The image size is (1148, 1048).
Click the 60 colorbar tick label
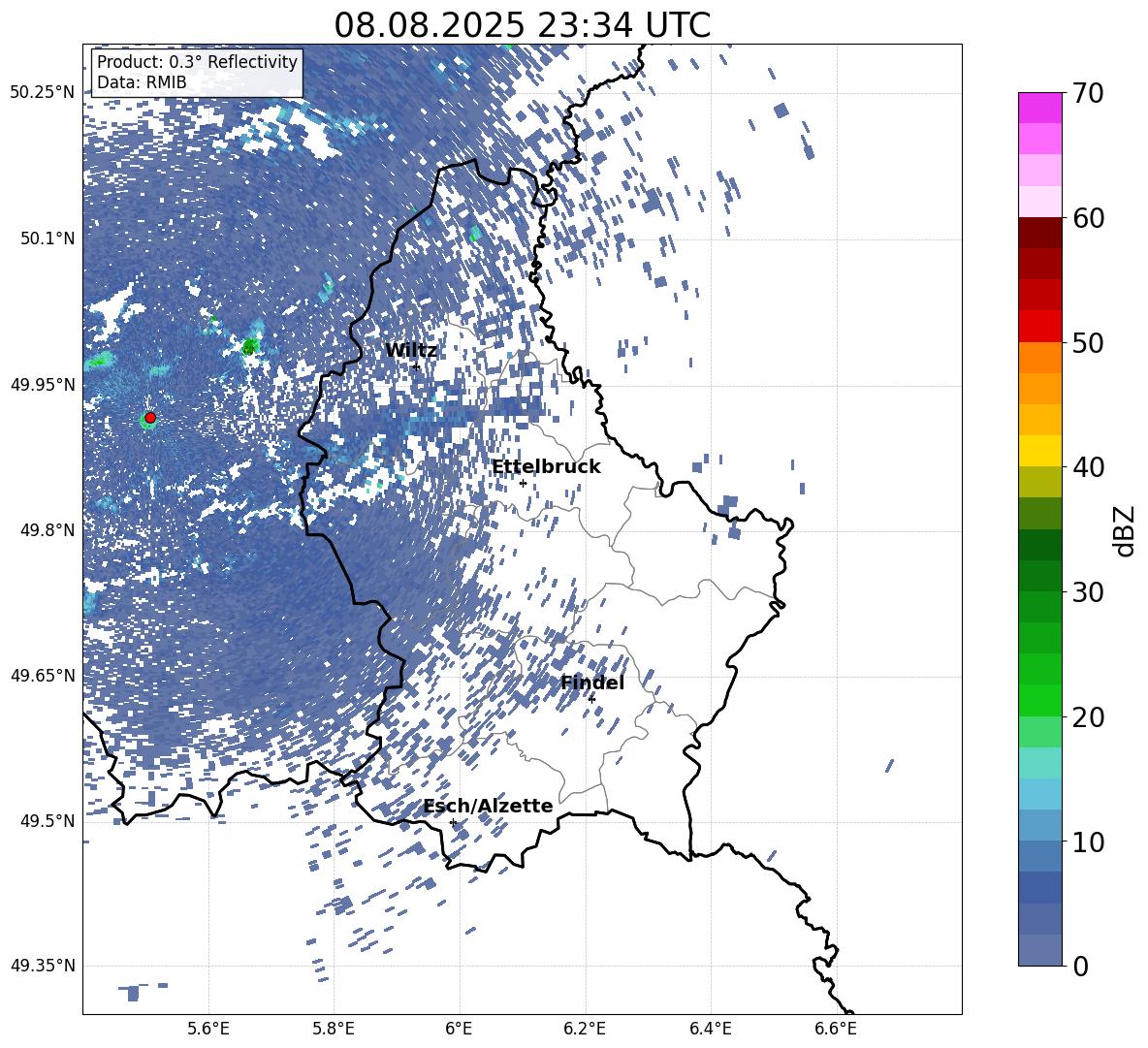[1088, 218]
